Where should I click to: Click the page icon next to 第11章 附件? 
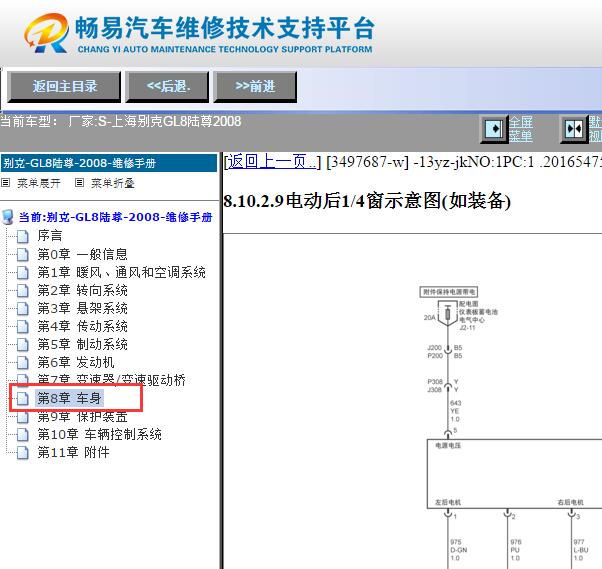(23, 453)
